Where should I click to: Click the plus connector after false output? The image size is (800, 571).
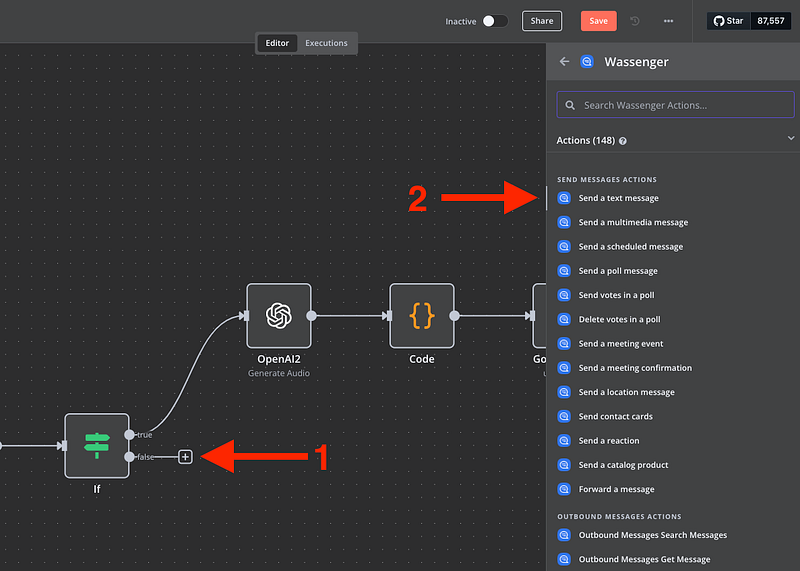[185, 457]
